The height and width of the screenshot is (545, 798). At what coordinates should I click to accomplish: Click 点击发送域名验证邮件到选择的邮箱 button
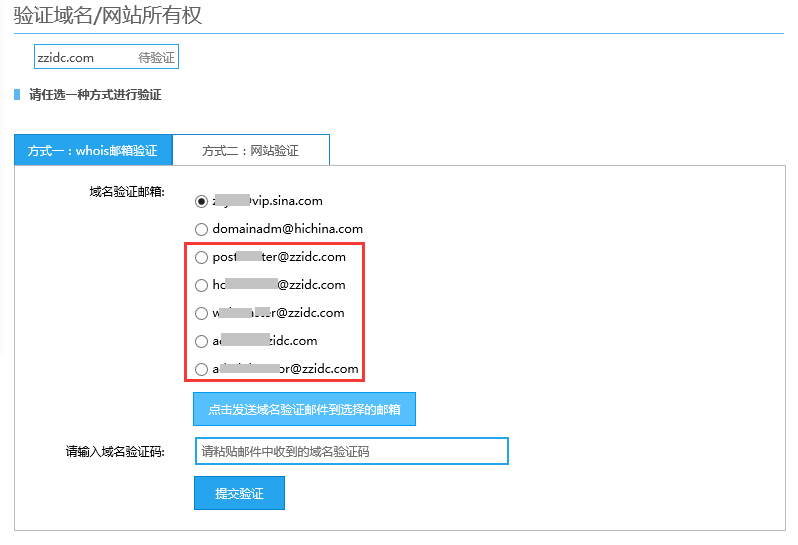click(x=304, y=409)
